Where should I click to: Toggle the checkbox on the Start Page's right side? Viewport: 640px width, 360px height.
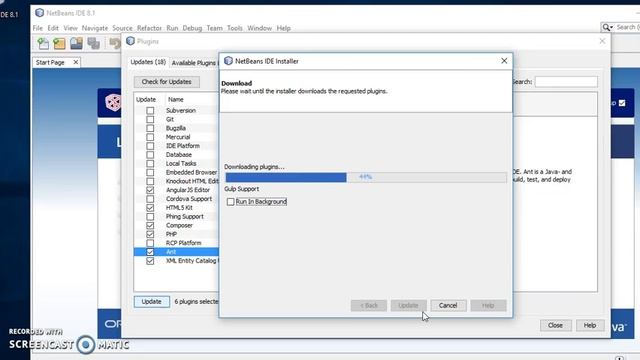622,103
